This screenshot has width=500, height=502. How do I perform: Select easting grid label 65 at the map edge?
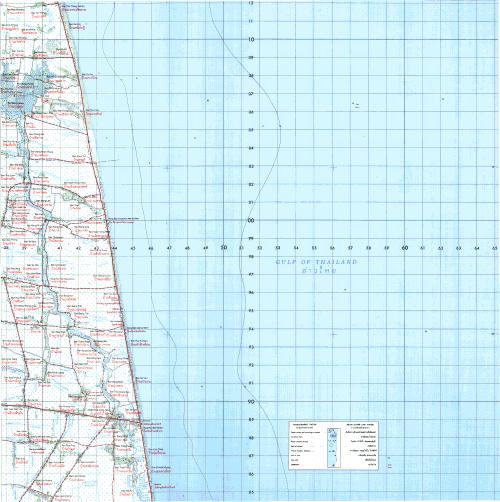click(495, 248)
